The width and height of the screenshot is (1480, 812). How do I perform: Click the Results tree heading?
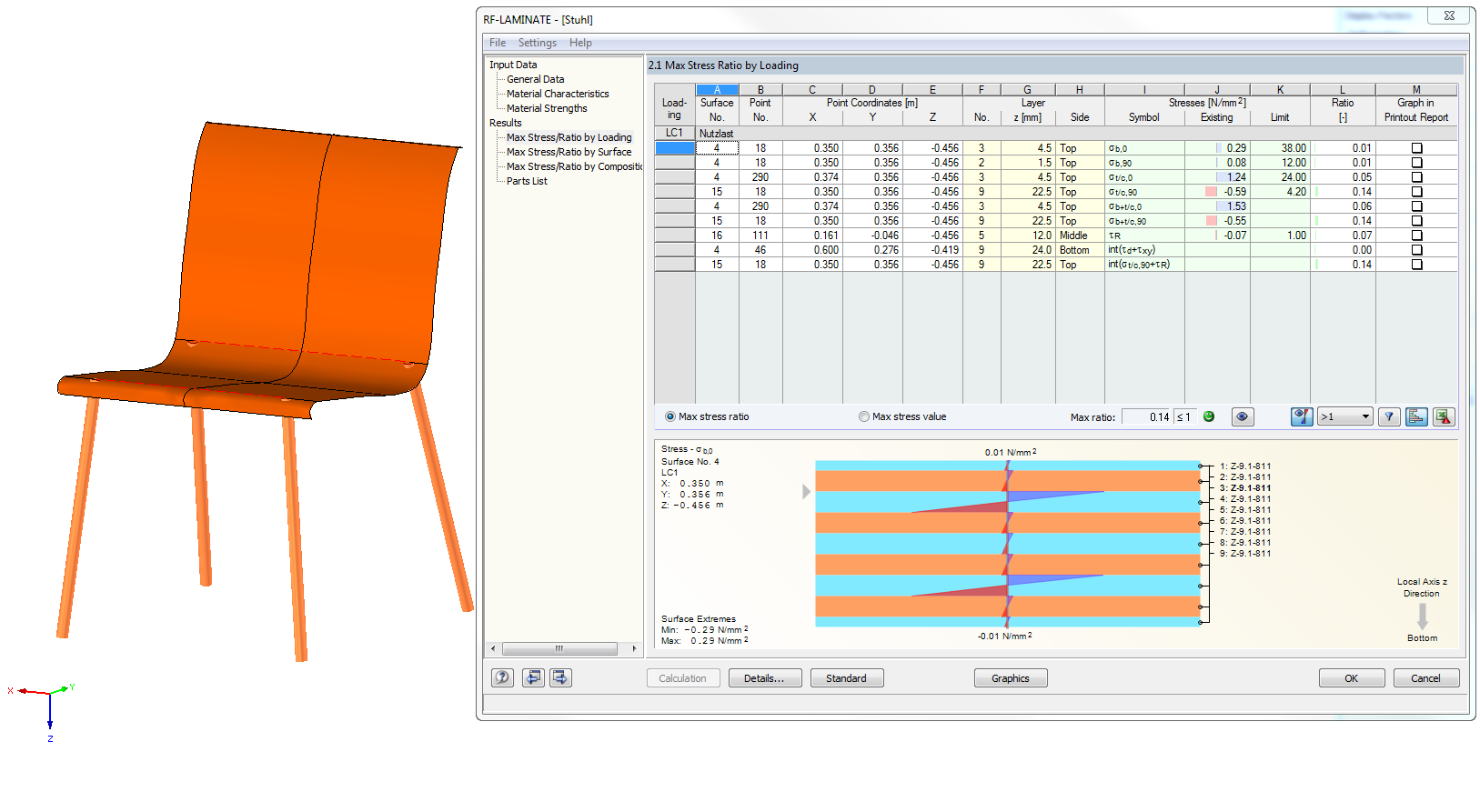click(506, 123)
